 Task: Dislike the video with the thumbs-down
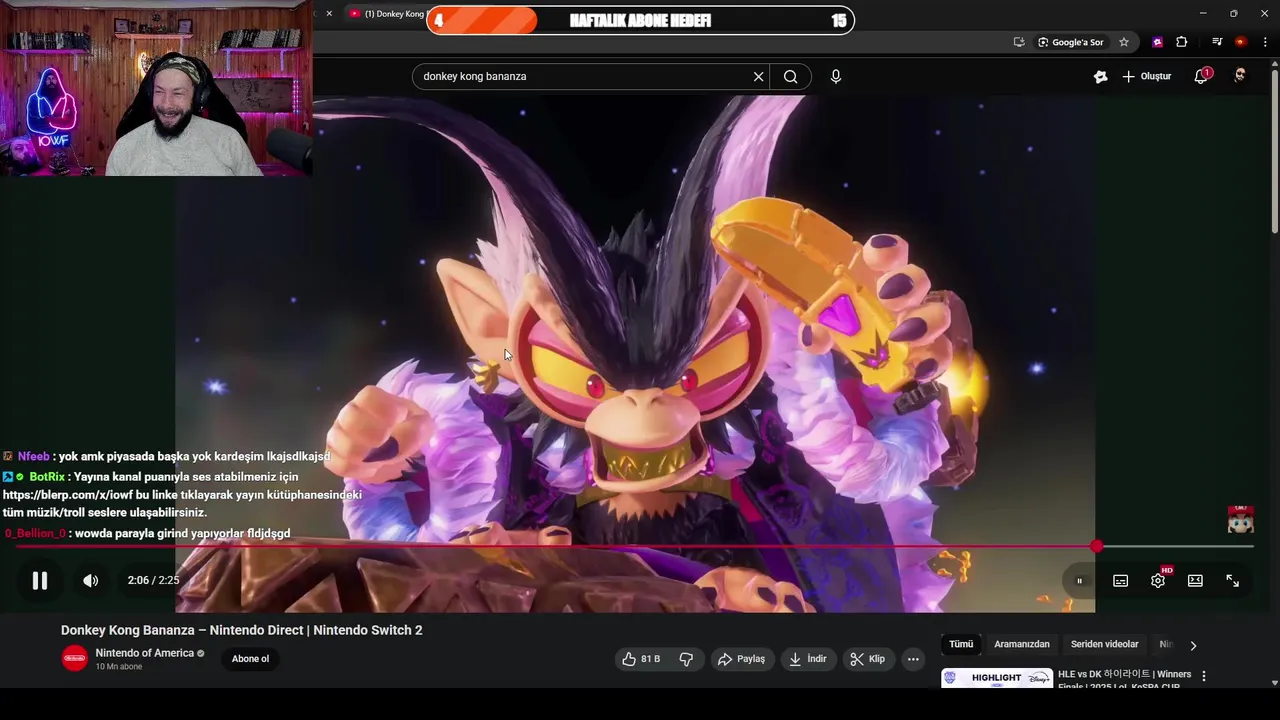686,659
